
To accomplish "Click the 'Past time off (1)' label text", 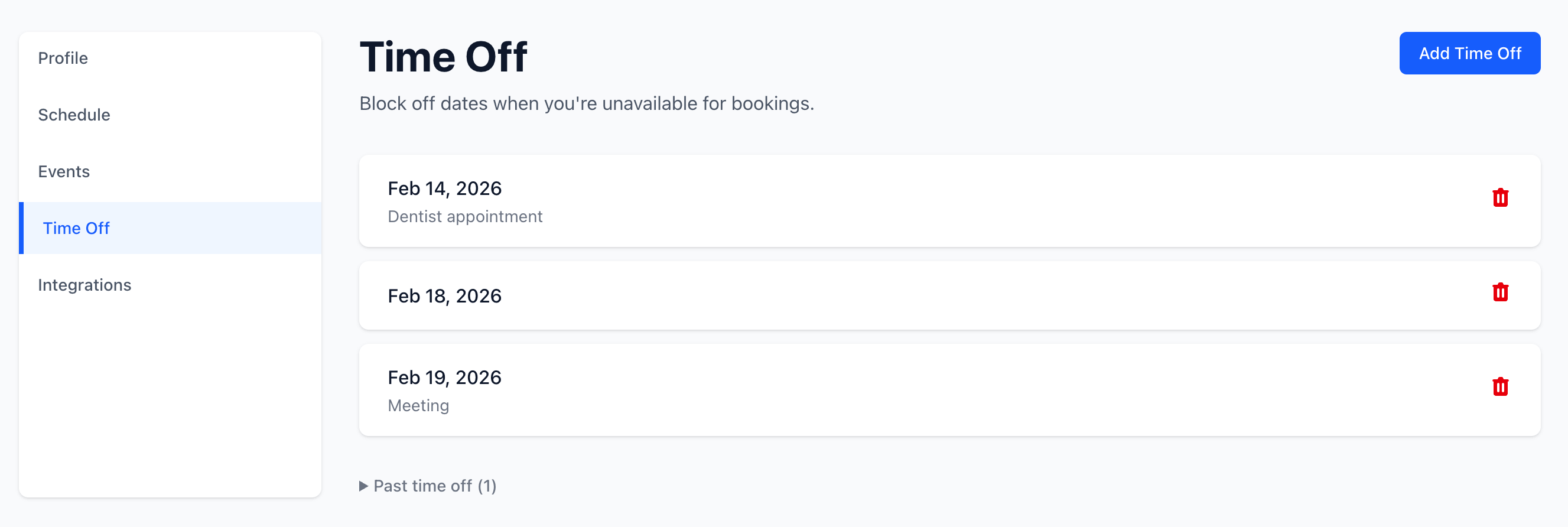I will [x=435, y=486].
